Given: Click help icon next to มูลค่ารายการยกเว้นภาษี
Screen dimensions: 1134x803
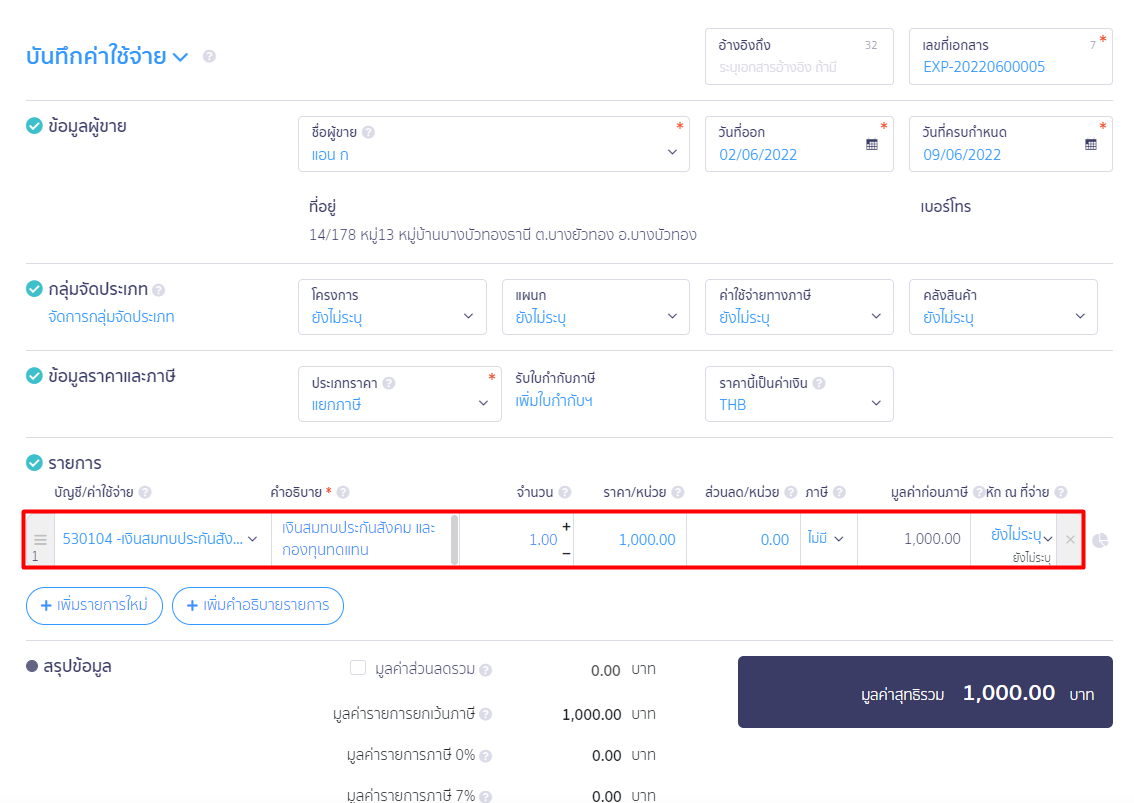Looking at the screenshot, I should (x=485, y=715).
